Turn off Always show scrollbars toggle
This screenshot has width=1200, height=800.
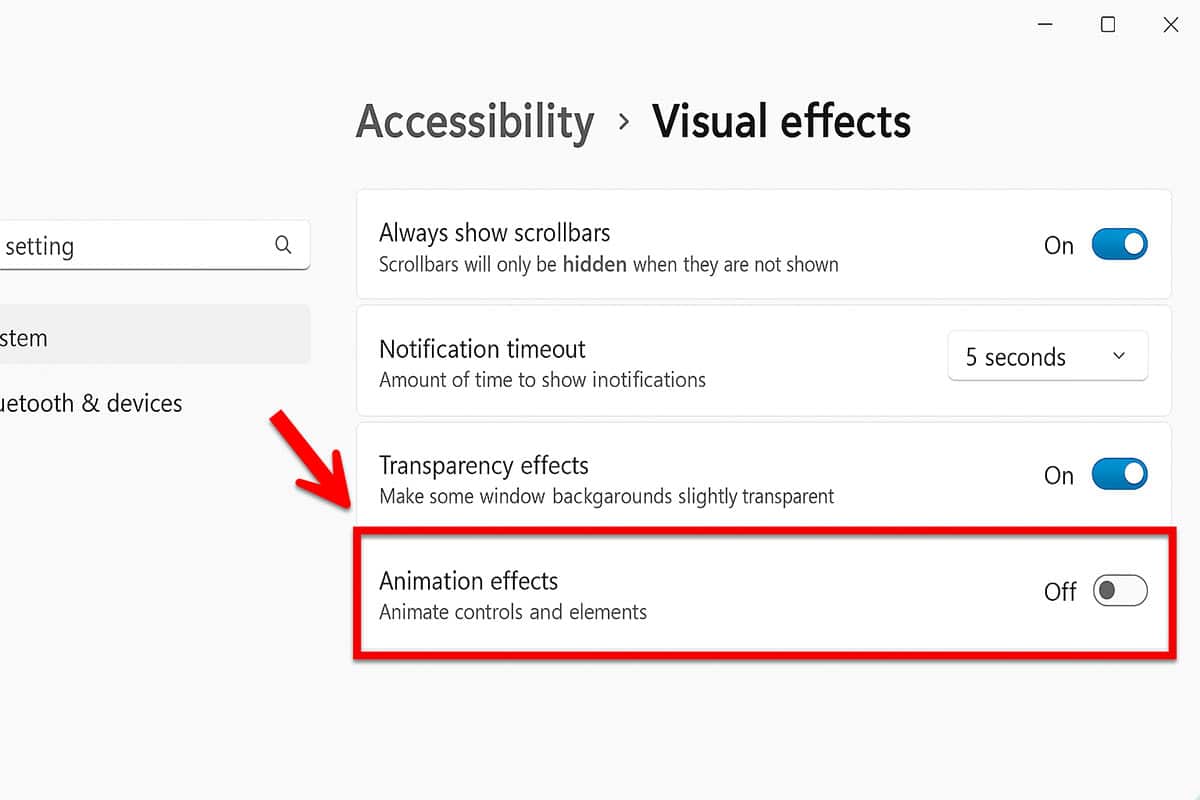point(1119,244)
